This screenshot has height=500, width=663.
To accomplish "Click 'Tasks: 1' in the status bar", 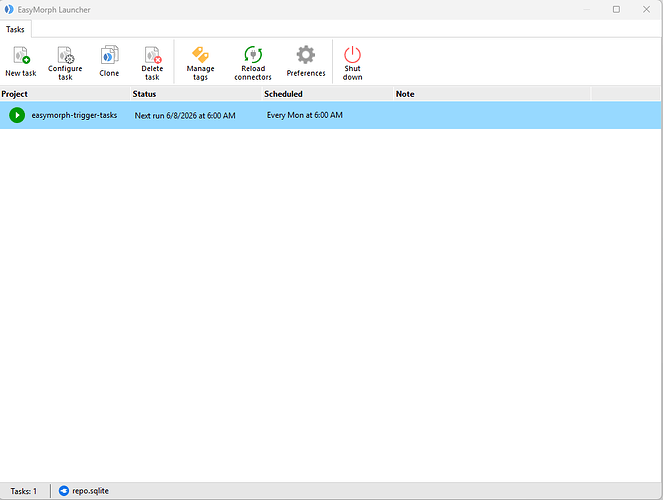I will (x=24, y=491).
